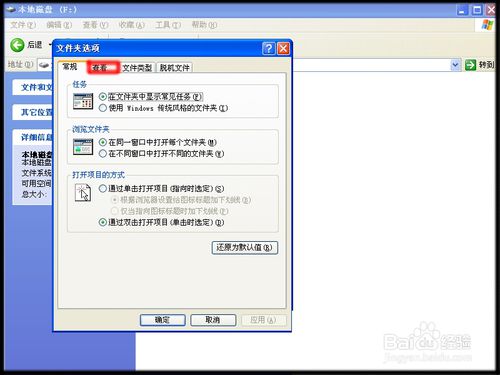Click the 浏览文件夹 section window icon
Viewport: 500px width, 375px height.
(x=83, y=147)
